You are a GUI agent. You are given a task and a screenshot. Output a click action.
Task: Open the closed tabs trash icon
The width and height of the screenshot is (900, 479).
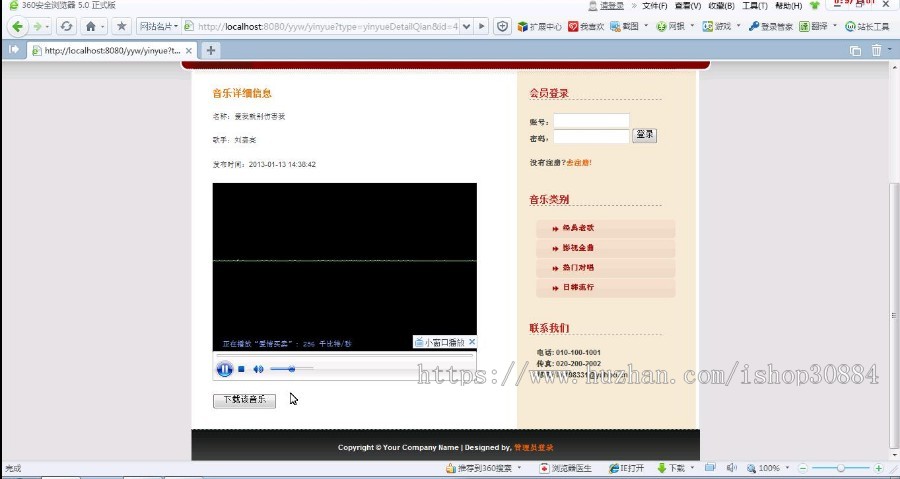tap(876, 50)
